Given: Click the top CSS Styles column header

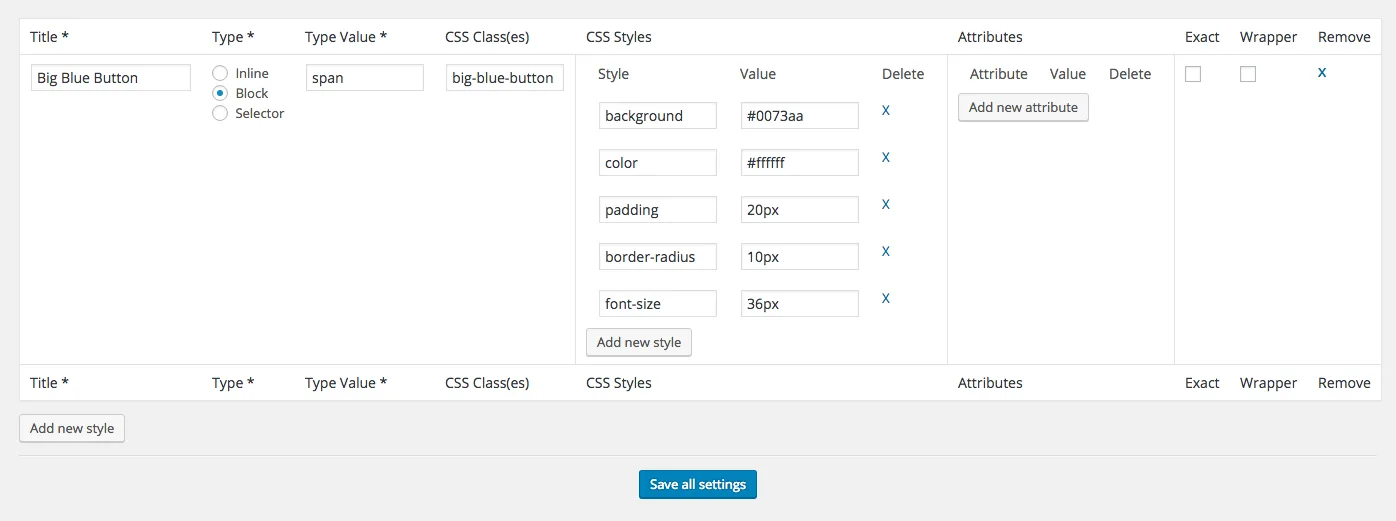Looking at the screenshot, I should click(619, 37).
